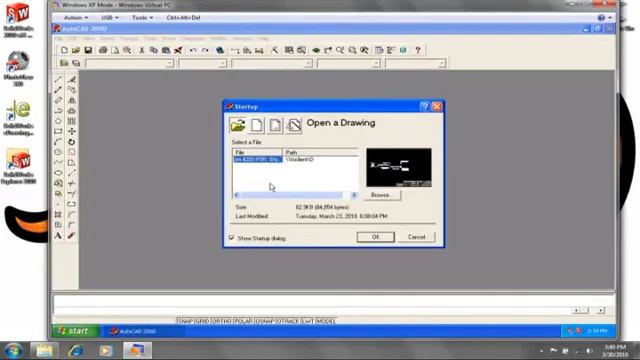Click the Windows 7 Start orb
The width and height of the screenshot is (640, 360).
click(x=13, y=350)
